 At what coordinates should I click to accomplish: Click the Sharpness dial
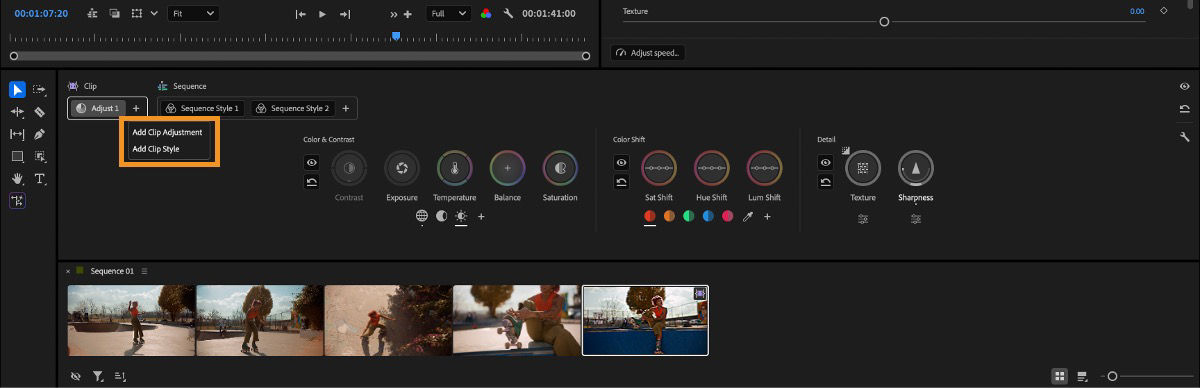coord(915,168)
